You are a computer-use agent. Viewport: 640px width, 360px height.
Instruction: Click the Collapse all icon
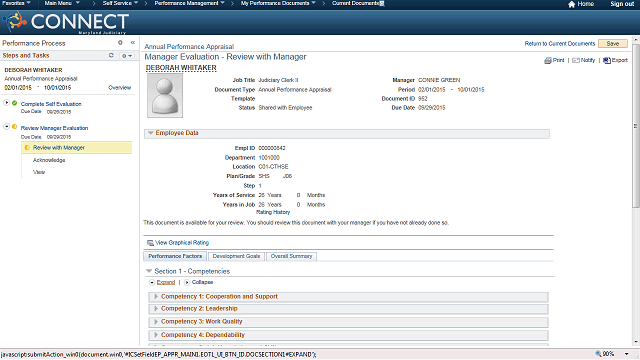187,282
